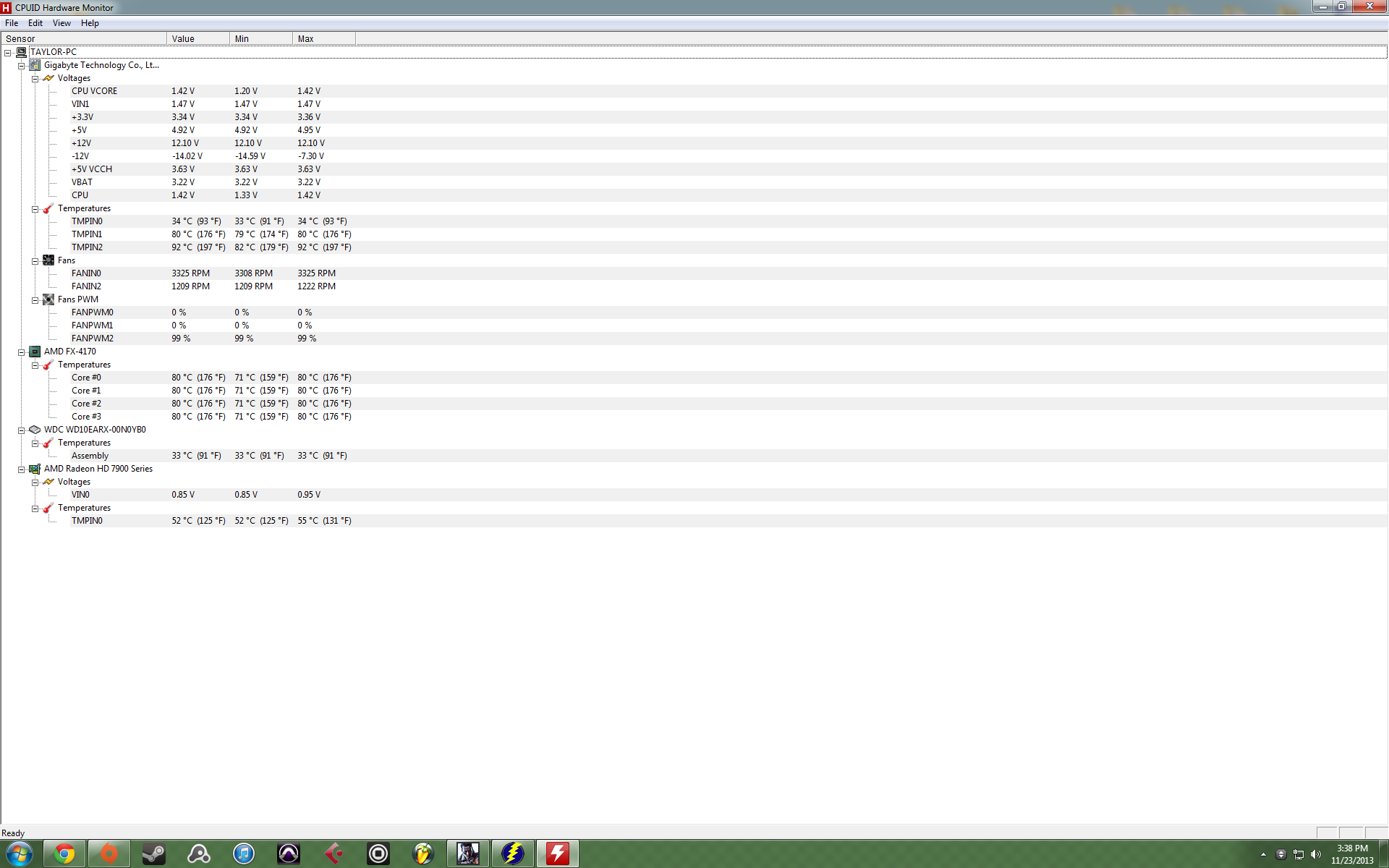Select the Gigabyte motherboard chip icon
Viewport: 1389px width, 868px height.
tap(35, 65)
